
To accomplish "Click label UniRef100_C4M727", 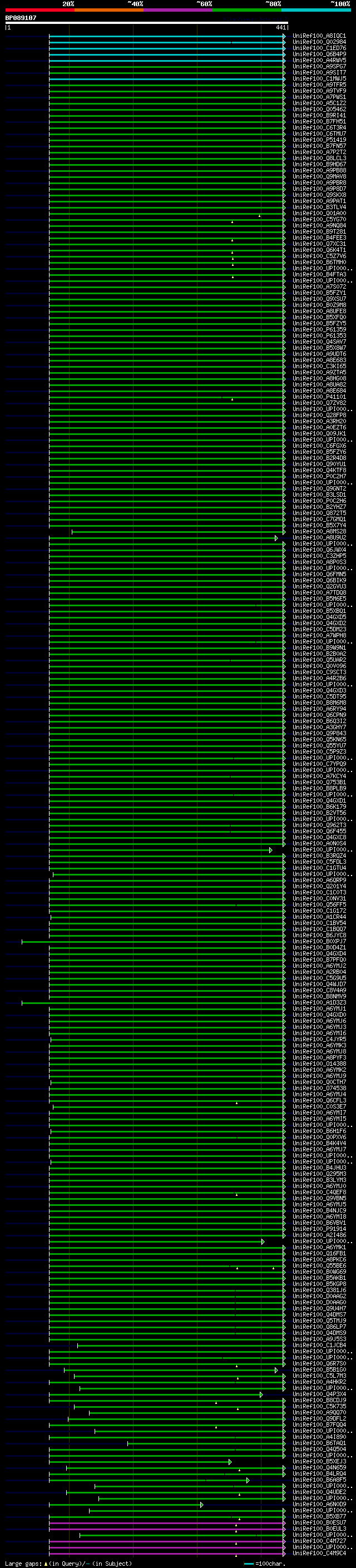I will (319, 1541).
